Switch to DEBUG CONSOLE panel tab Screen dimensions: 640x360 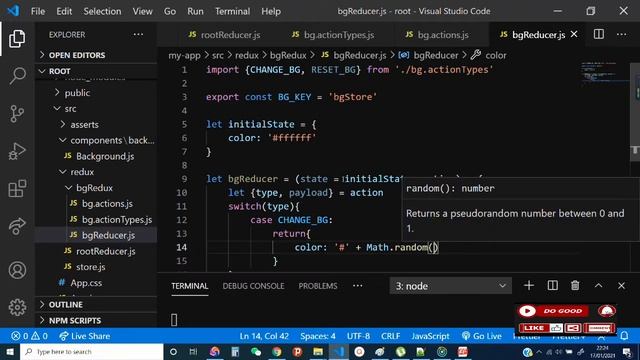(x=253, y=286)
